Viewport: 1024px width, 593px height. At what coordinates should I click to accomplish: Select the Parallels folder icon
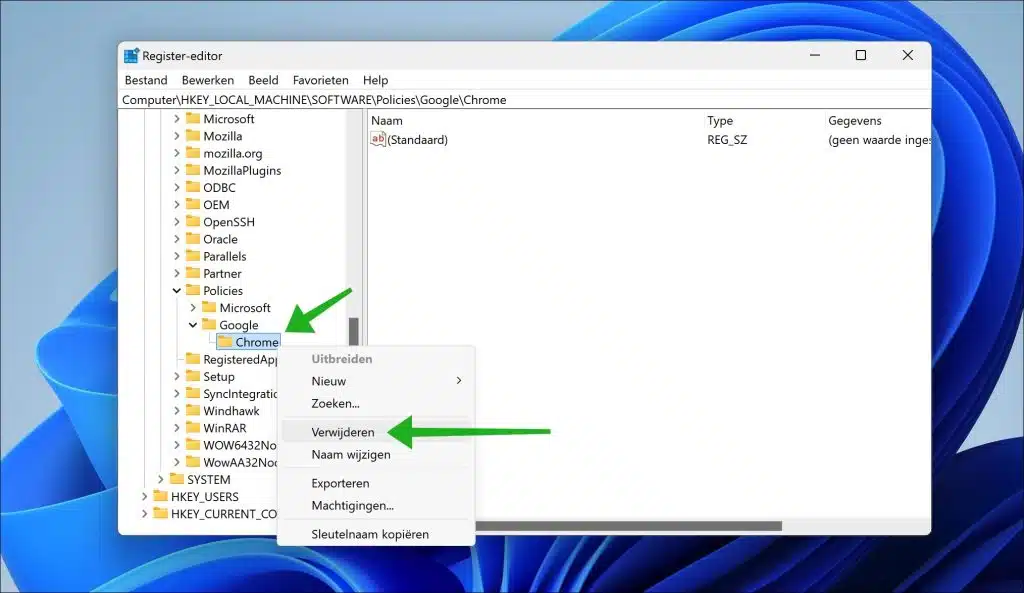[x=193, y=255]
